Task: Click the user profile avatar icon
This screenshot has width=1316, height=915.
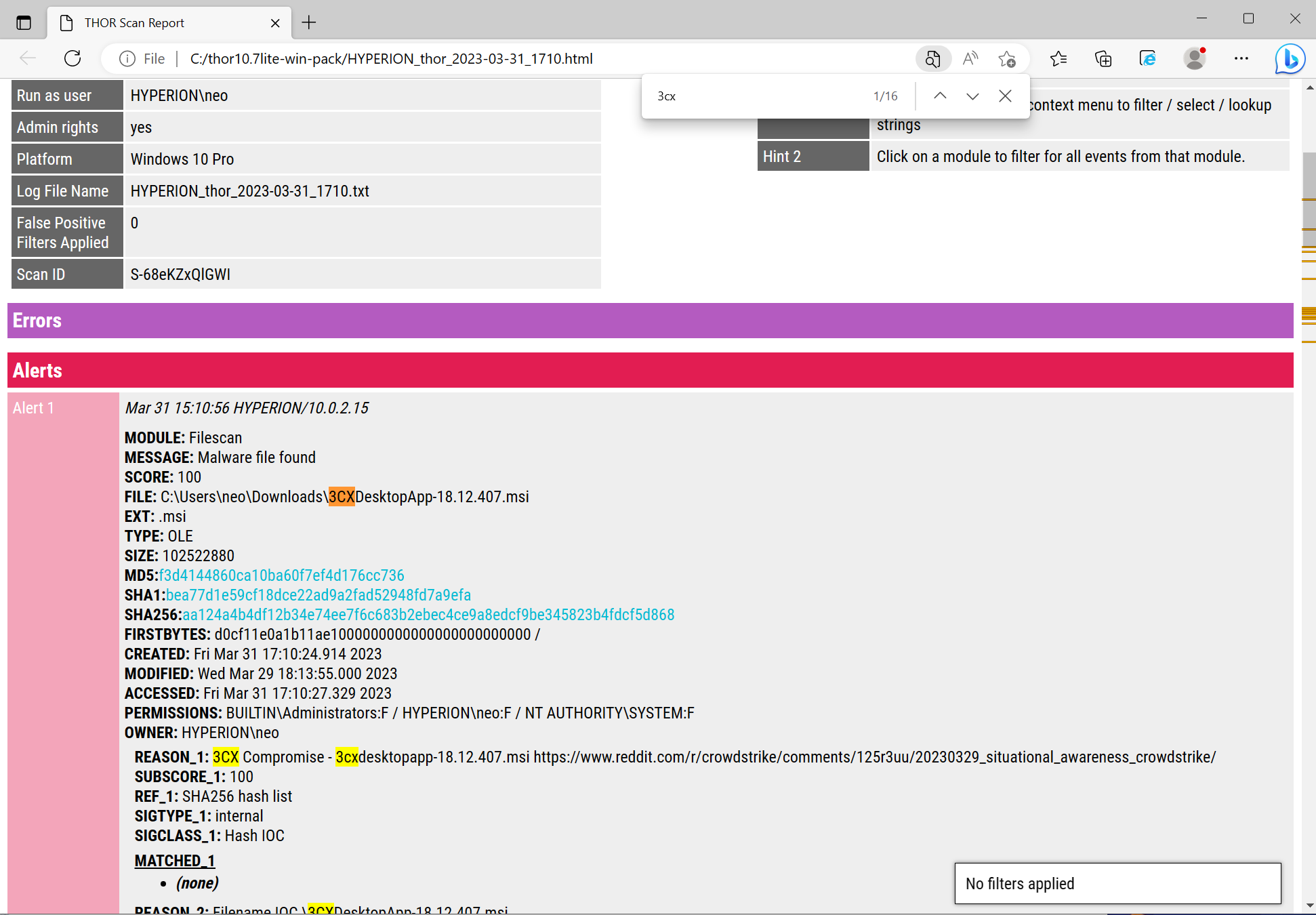Action: click(x=1195, y=59)
